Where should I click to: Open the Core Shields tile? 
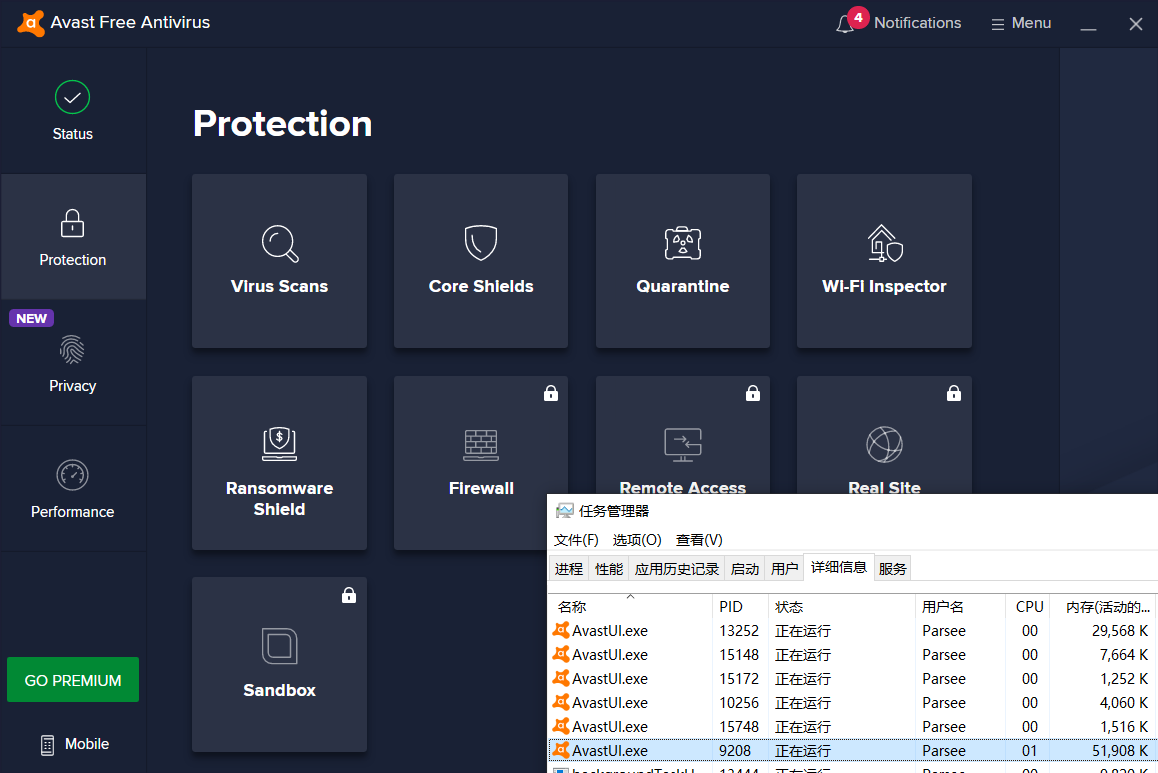coord(481,261)
